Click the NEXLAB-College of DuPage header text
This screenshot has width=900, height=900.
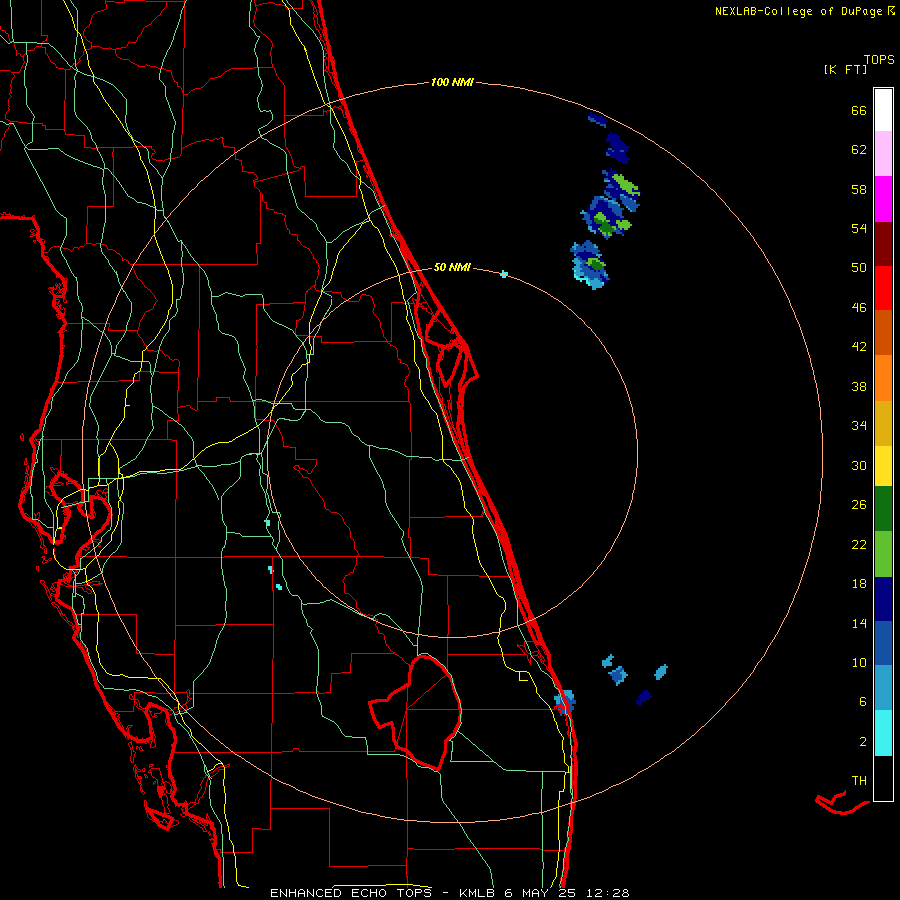801,11
